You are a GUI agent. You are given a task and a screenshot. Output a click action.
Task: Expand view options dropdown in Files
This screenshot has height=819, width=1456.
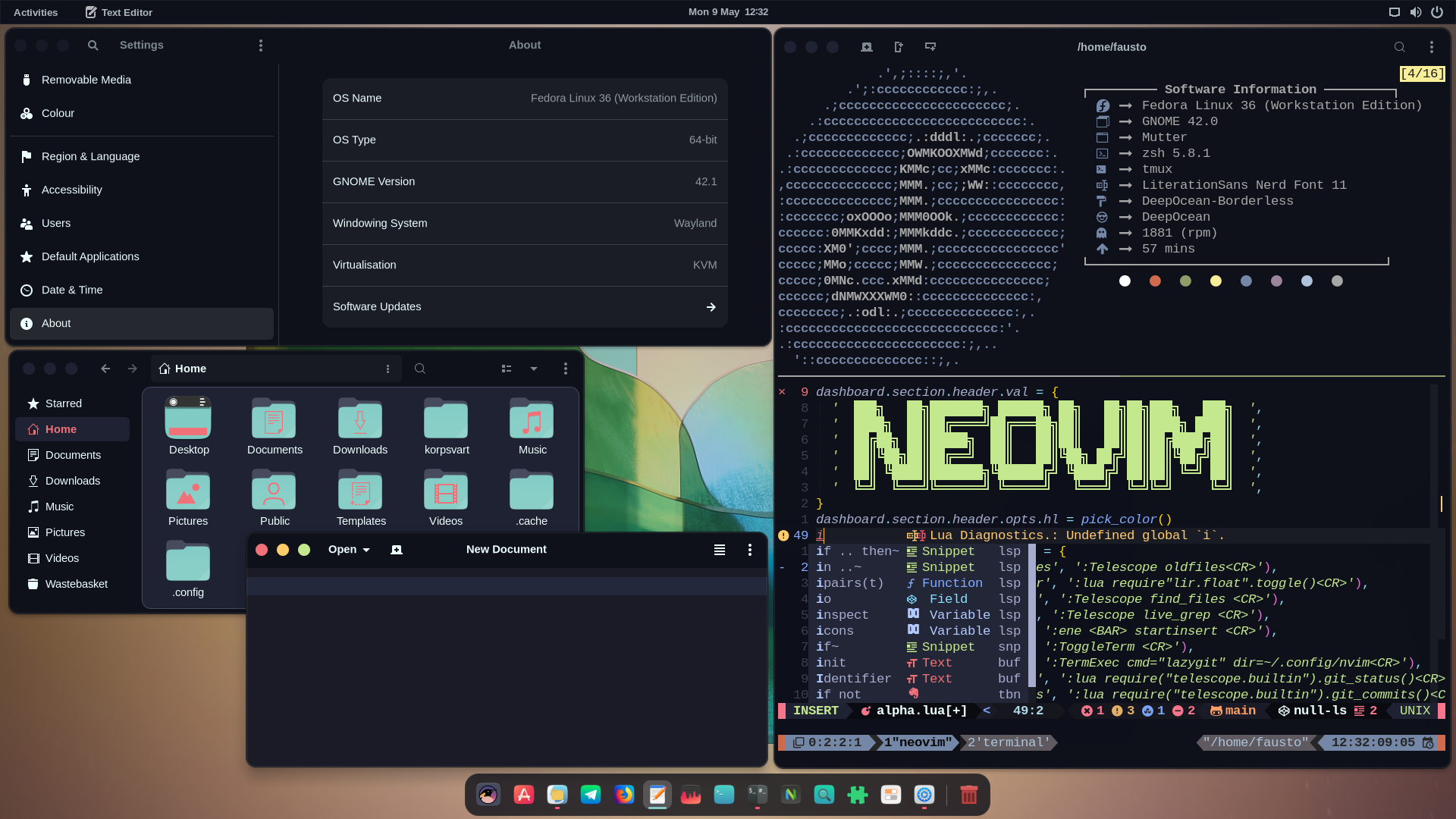tap(534, 369)
